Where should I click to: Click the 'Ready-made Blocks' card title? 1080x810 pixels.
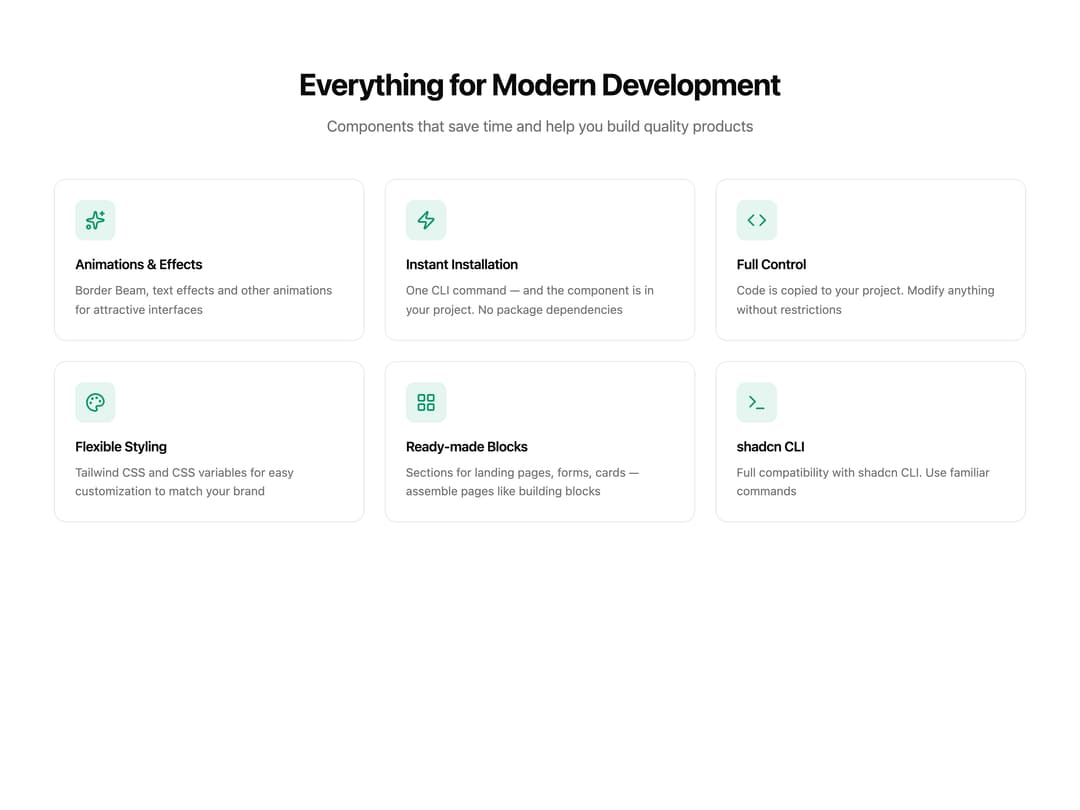coord(466,447)
